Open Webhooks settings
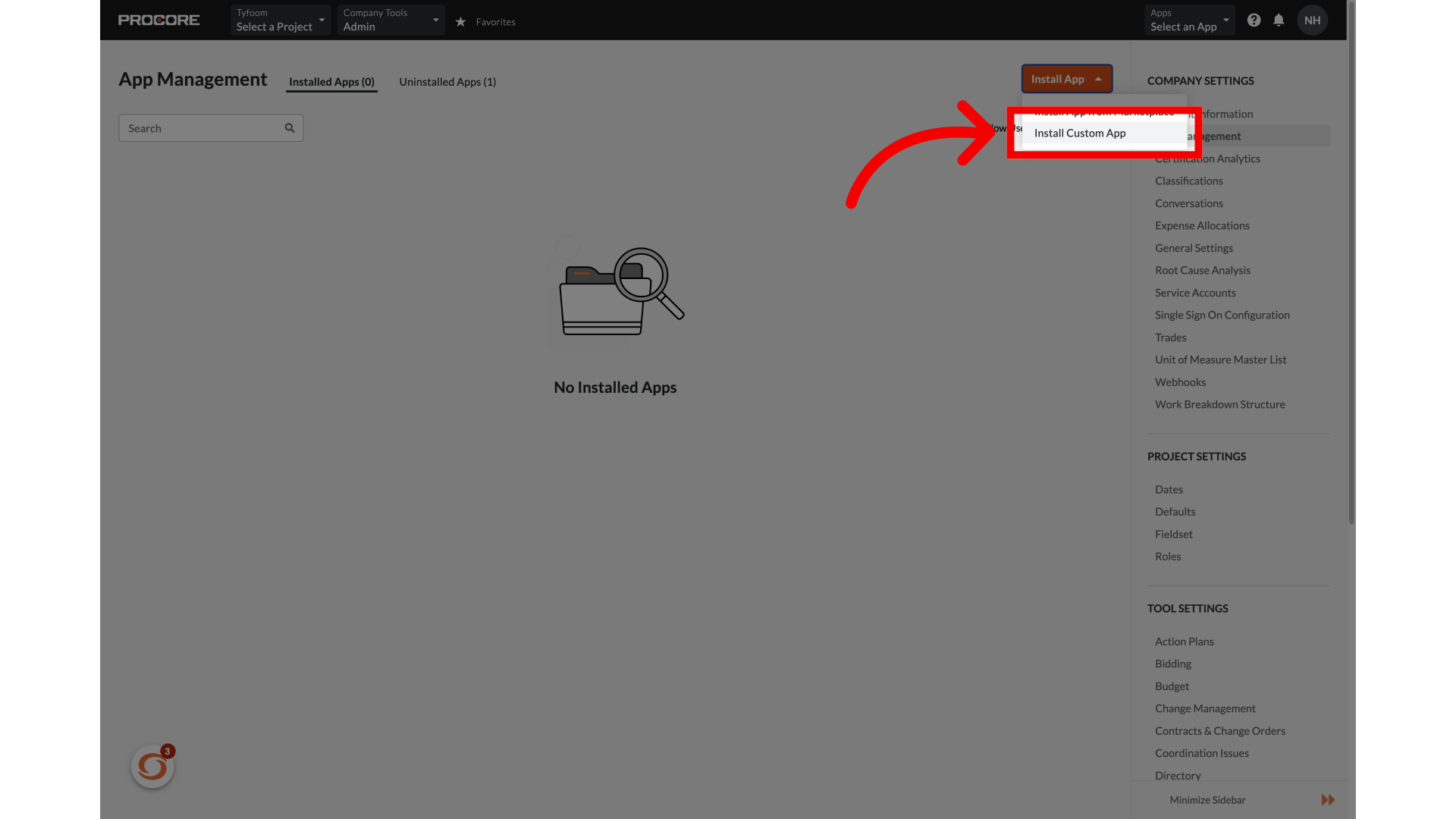1456x819 pixels. [1180, 382]
